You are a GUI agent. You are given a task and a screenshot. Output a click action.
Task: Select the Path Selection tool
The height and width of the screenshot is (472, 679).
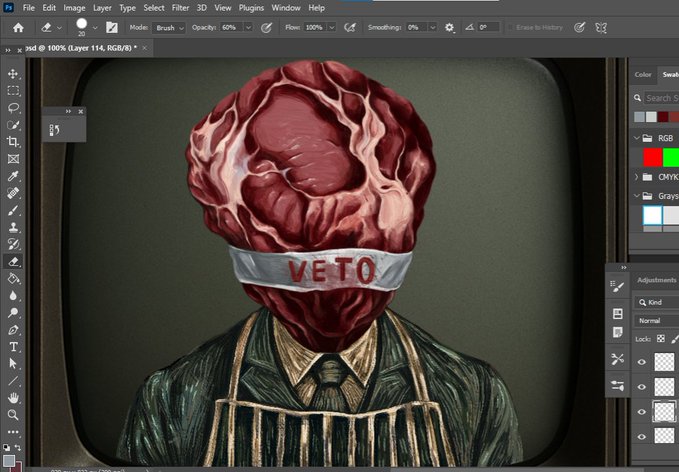pos(13,363)
